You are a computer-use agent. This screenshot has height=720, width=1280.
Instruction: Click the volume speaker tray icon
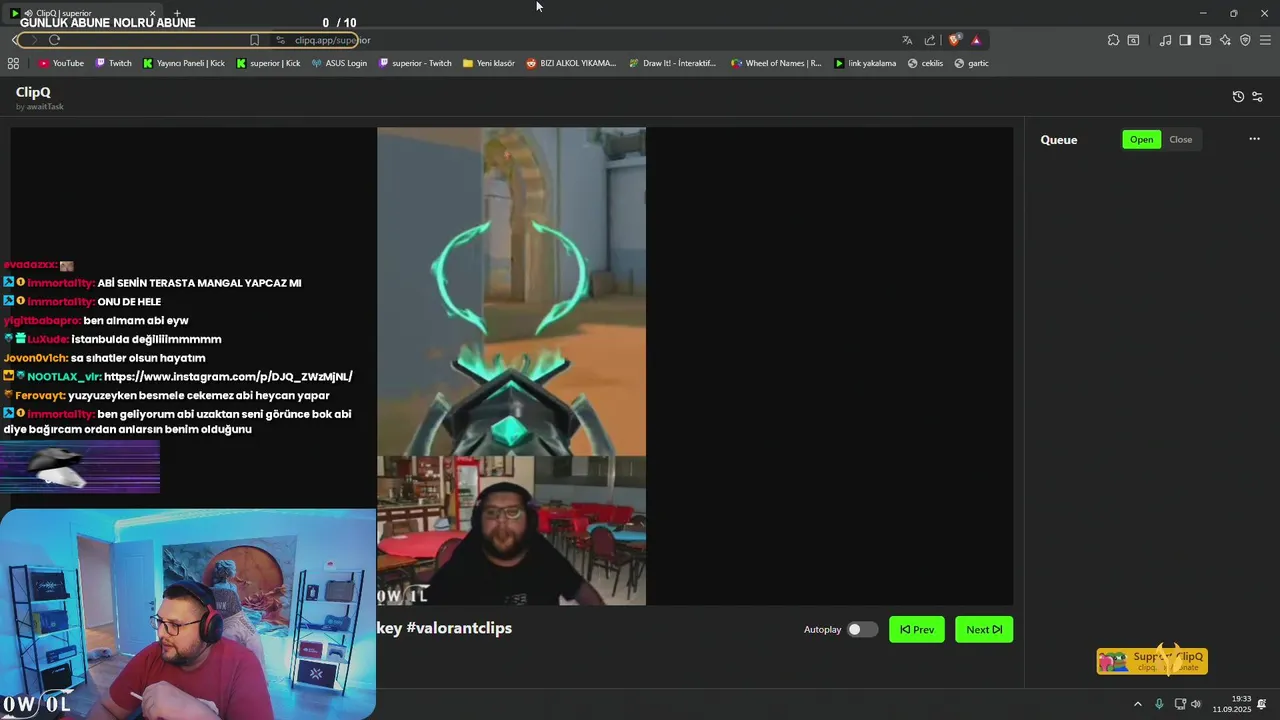tap(1196, 704)
